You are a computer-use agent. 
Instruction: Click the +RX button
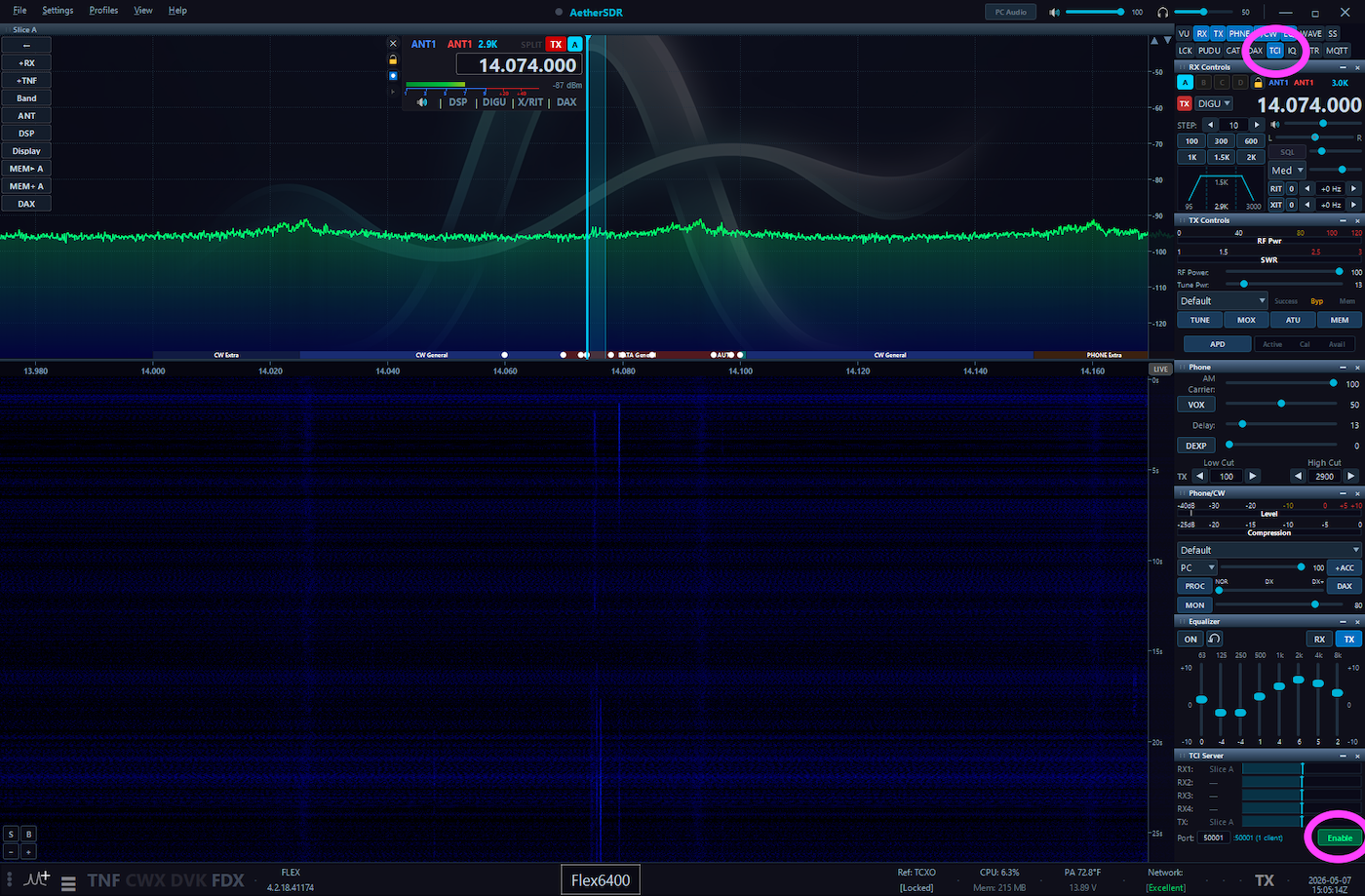tap(26, 63)
